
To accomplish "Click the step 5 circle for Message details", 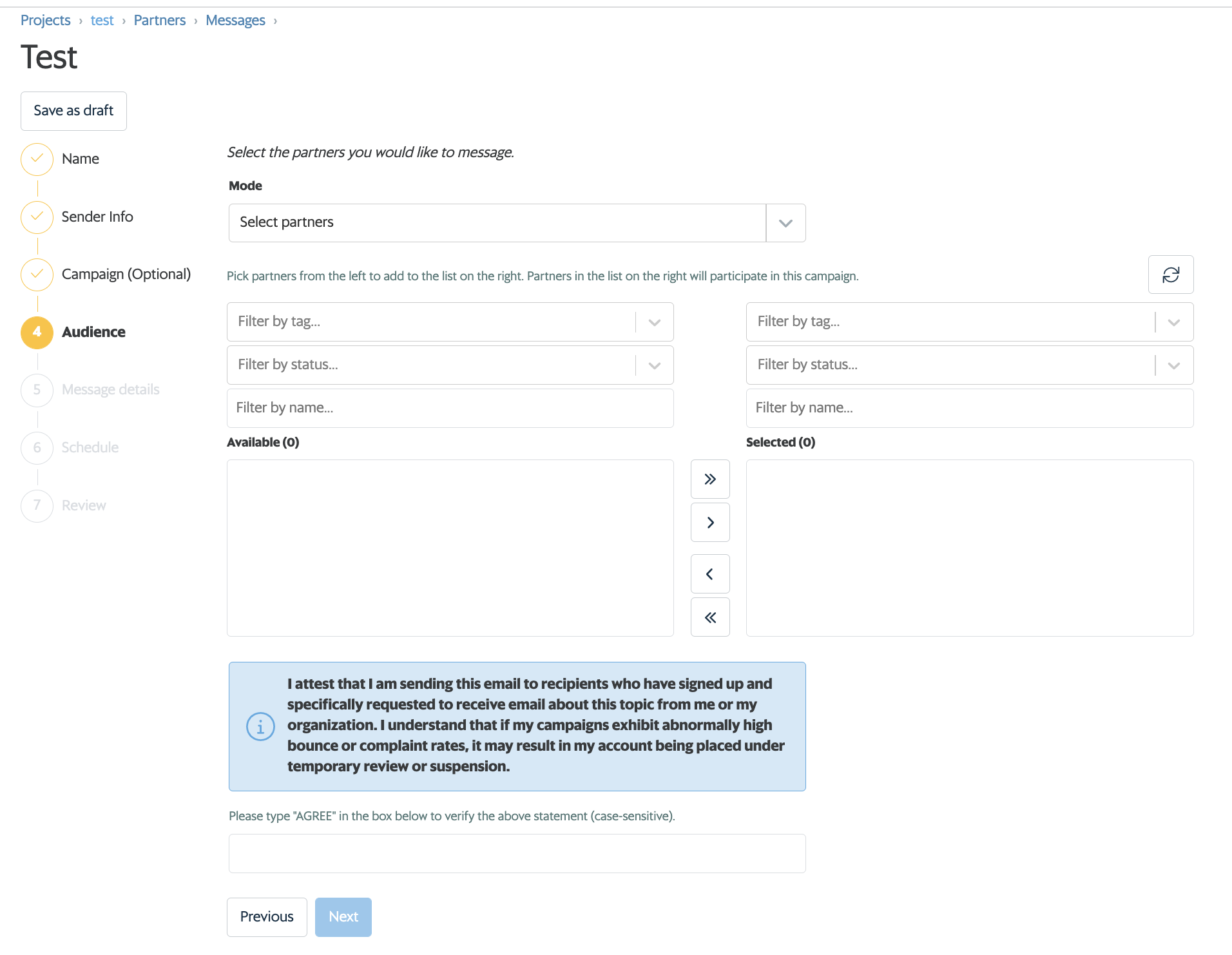I will [x=37, y=390].
